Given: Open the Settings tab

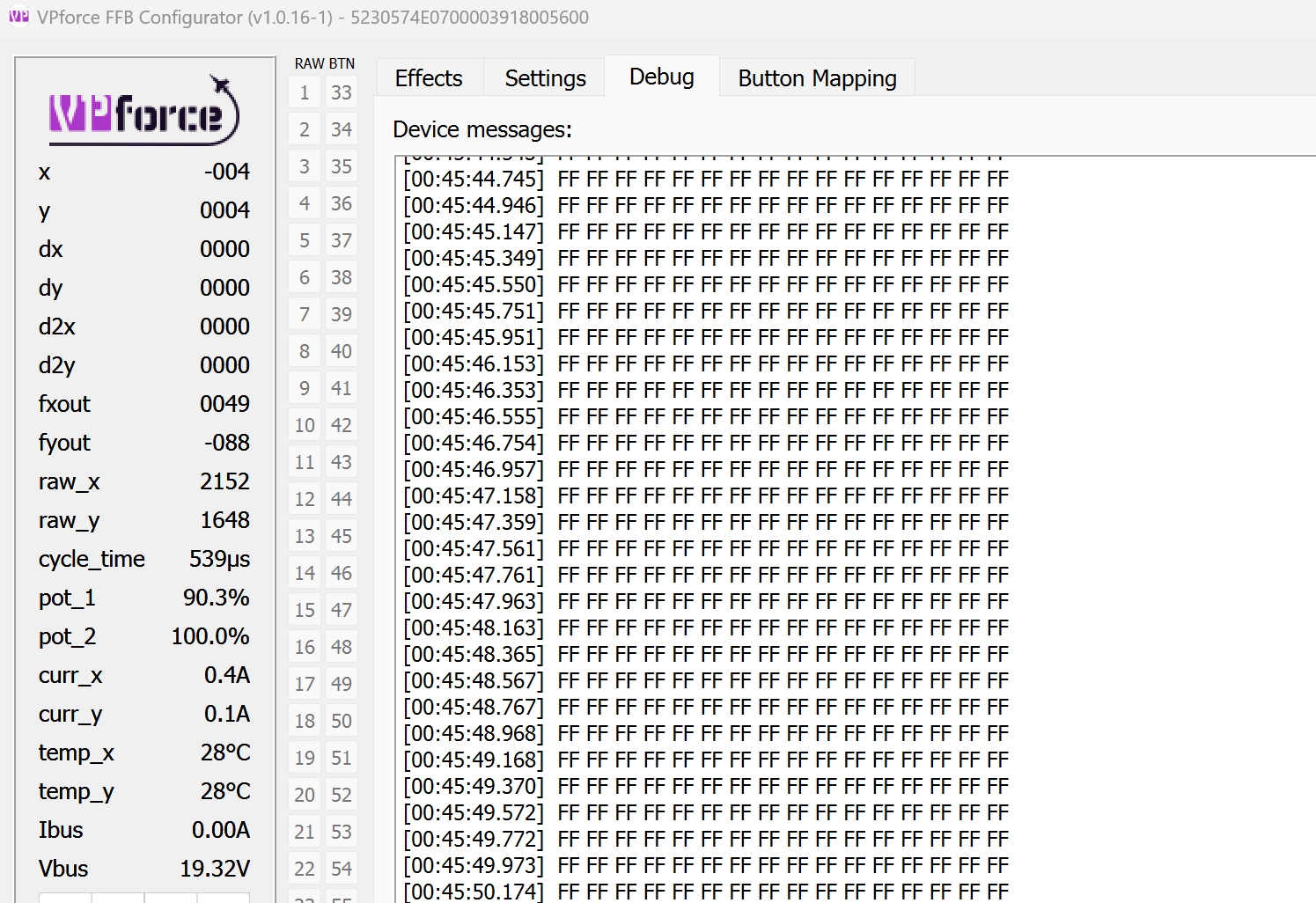Looking at the screenshot, I should tap(545, 77).
